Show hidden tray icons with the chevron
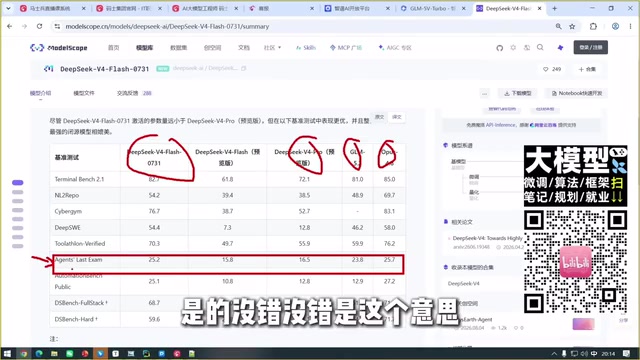The width and height of the screenshot is (640, 360). (x=554, y=353)
